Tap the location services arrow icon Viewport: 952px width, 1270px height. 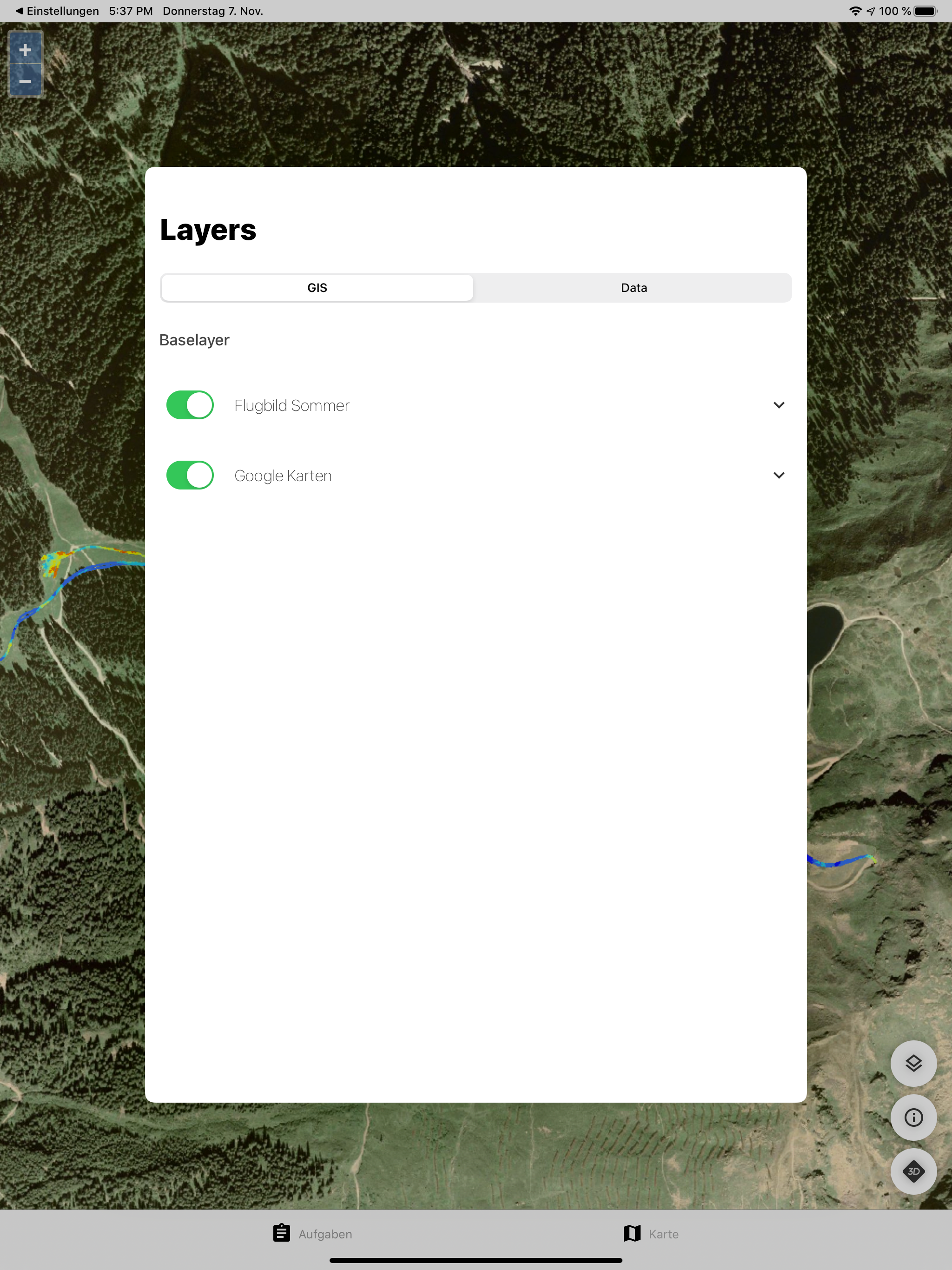pos(871,11)
